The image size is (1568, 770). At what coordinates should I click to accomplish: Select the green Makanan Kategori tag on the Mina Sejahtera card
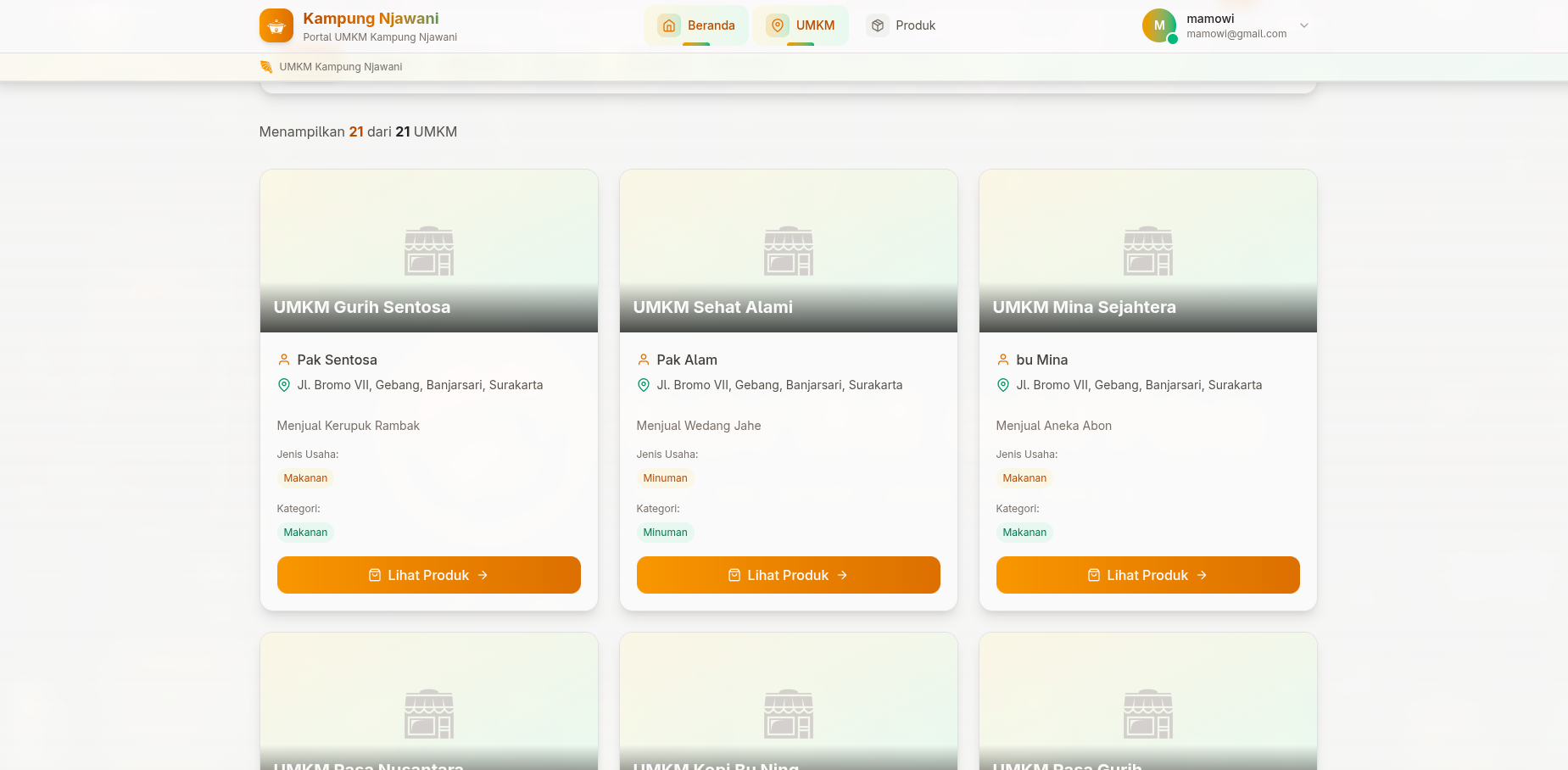(x=1024, y=533)
